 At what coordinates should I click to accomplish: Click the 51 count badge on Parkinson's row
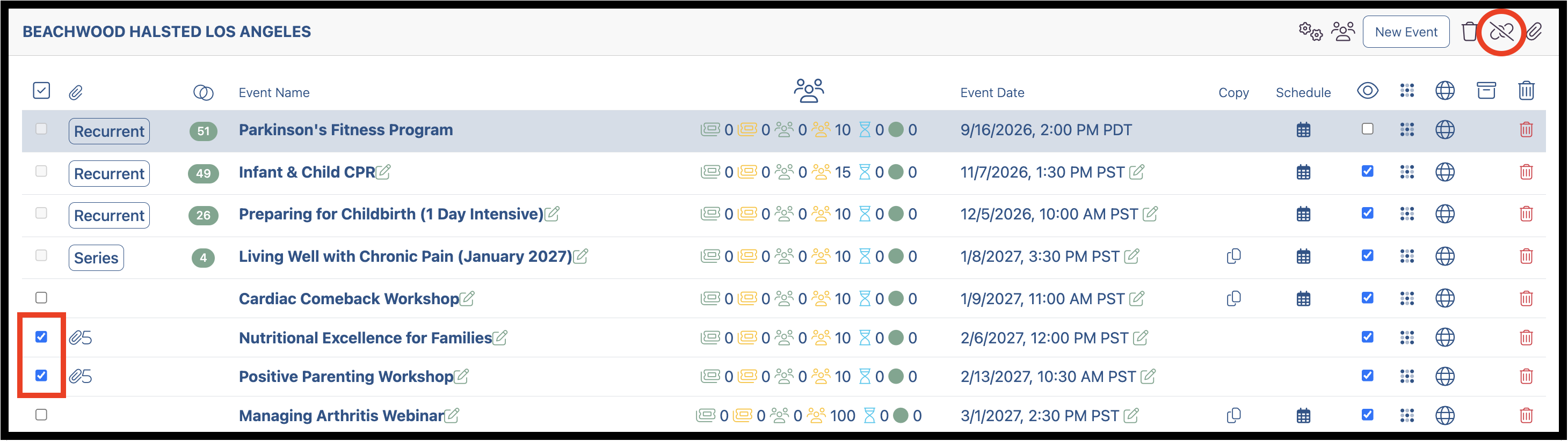(204, 131)
